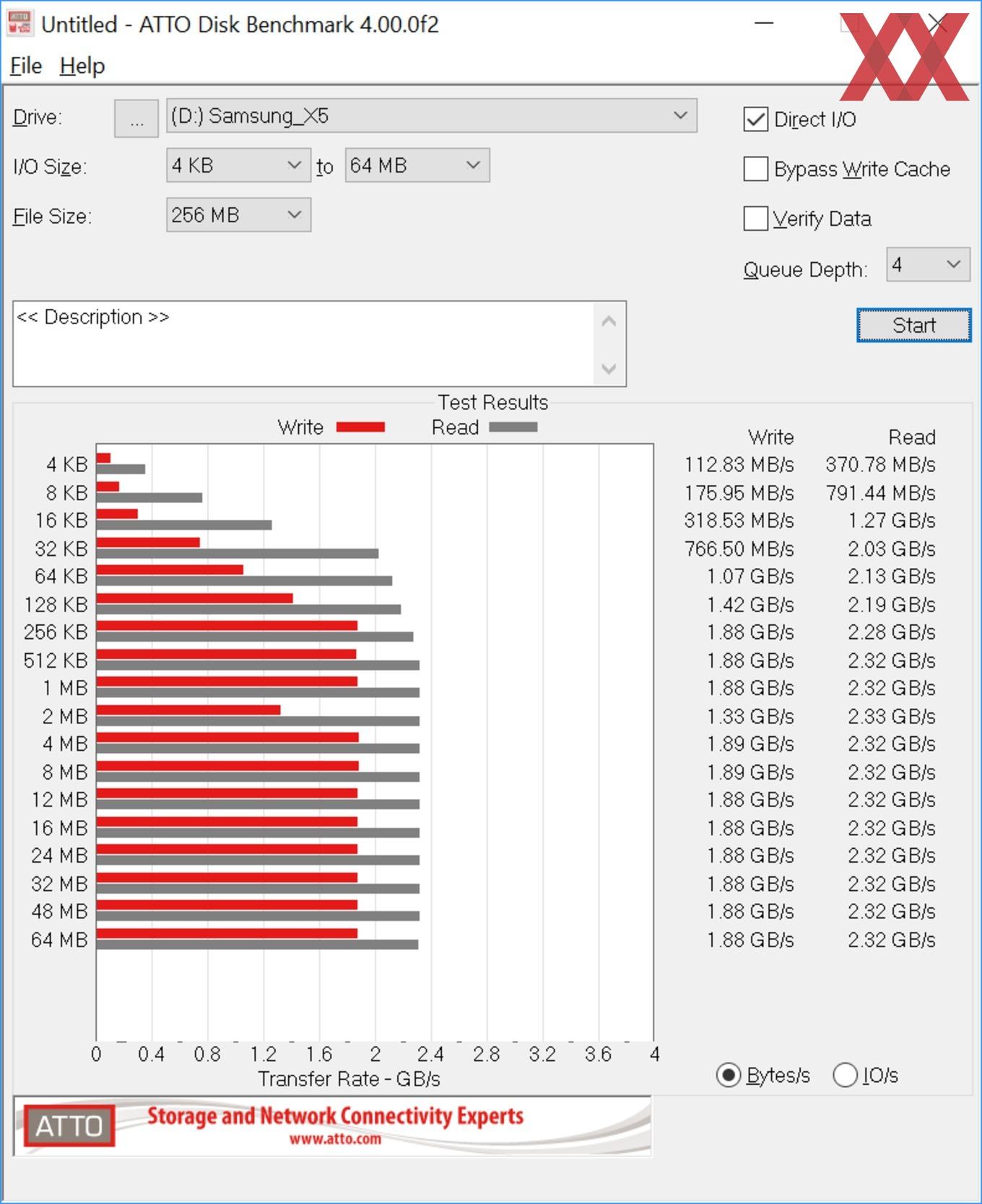Open the Drive selection dropdown
Viewport: 982px width, 1204px height.
click(x=432, y=115)
